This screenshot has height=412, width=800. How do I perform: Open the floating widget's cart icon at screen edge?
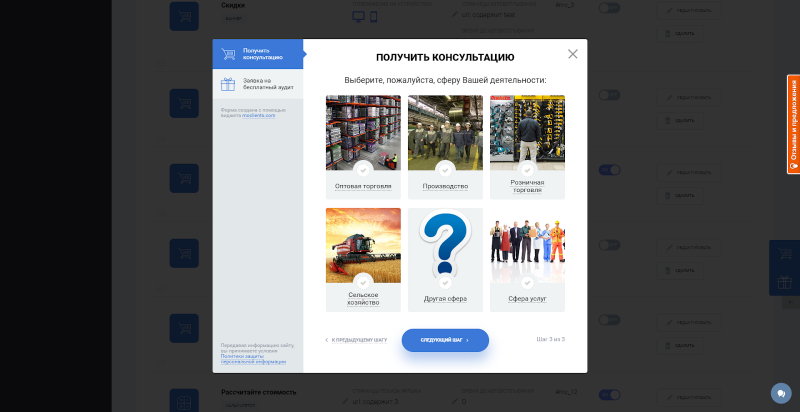click(x=785, y=254)
